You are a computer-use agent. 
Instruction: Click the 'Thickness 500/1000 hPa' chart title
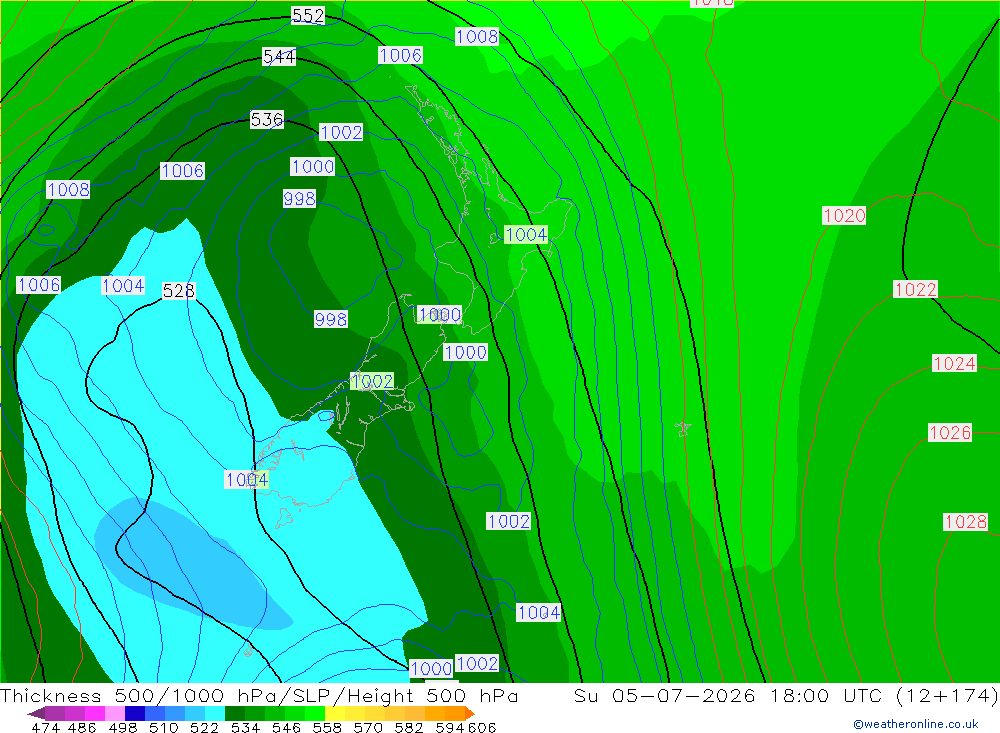click(137, 695)
